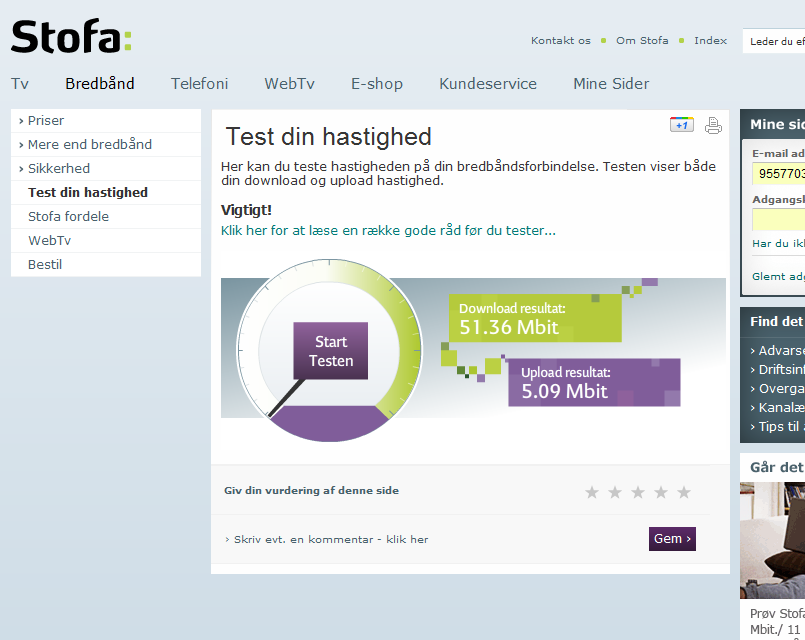Open the Tv menu
This screenshot has height=640, width=805.
[x=20, y=84]
